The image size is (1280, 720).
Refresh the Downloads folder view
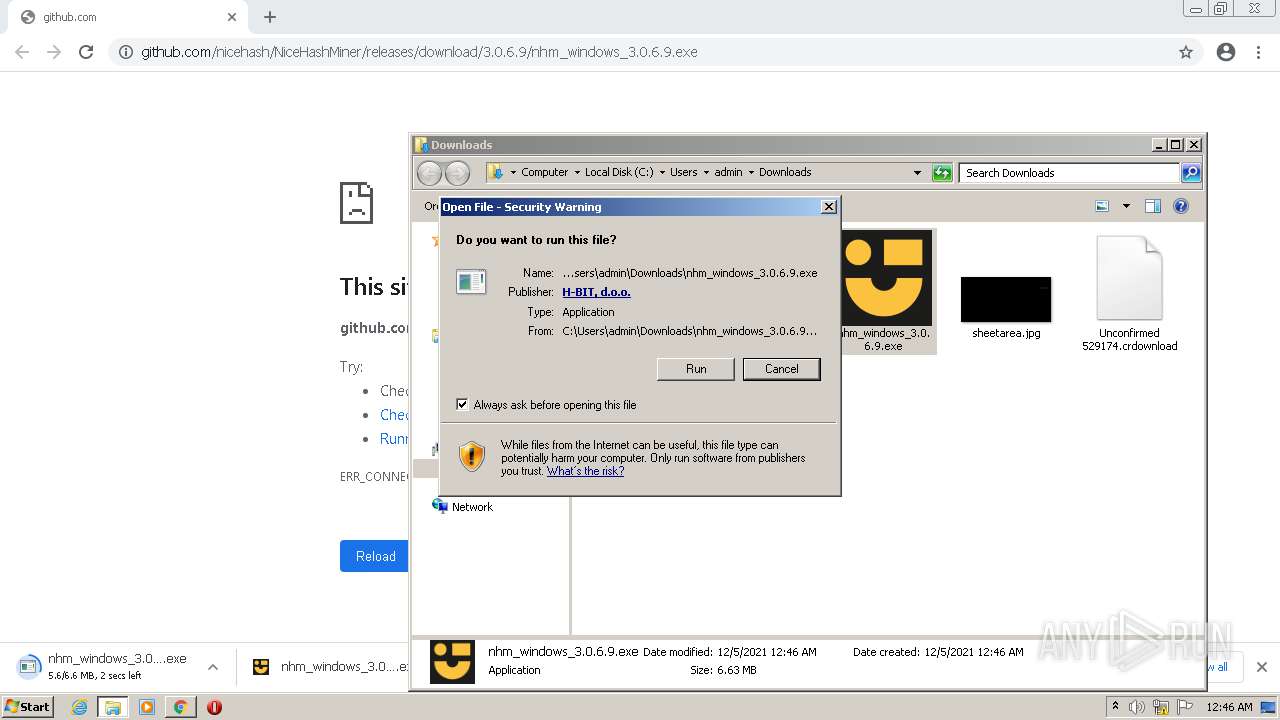tap(942, 173)
